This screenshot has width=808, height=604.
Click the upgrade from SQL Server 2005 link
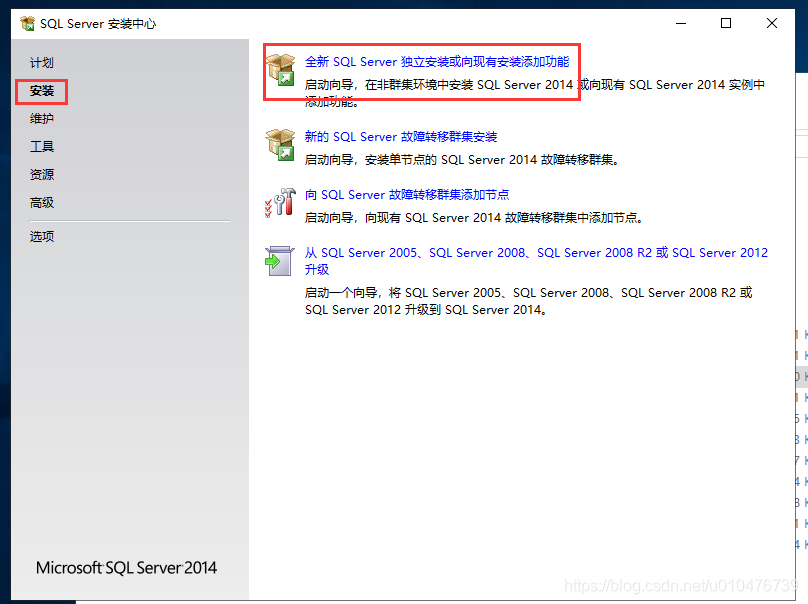pyautogui.click(x=536, y=261)
